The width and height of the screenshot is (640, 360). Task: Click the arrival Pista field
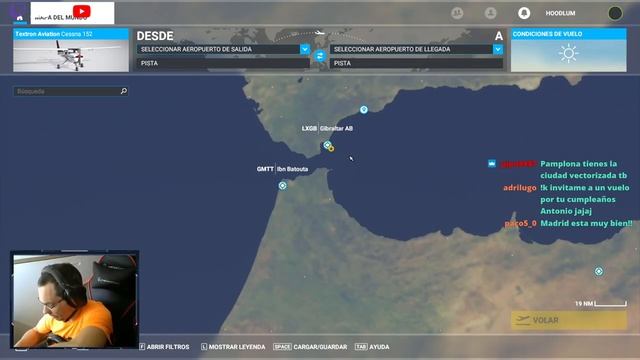pos(416,63)
